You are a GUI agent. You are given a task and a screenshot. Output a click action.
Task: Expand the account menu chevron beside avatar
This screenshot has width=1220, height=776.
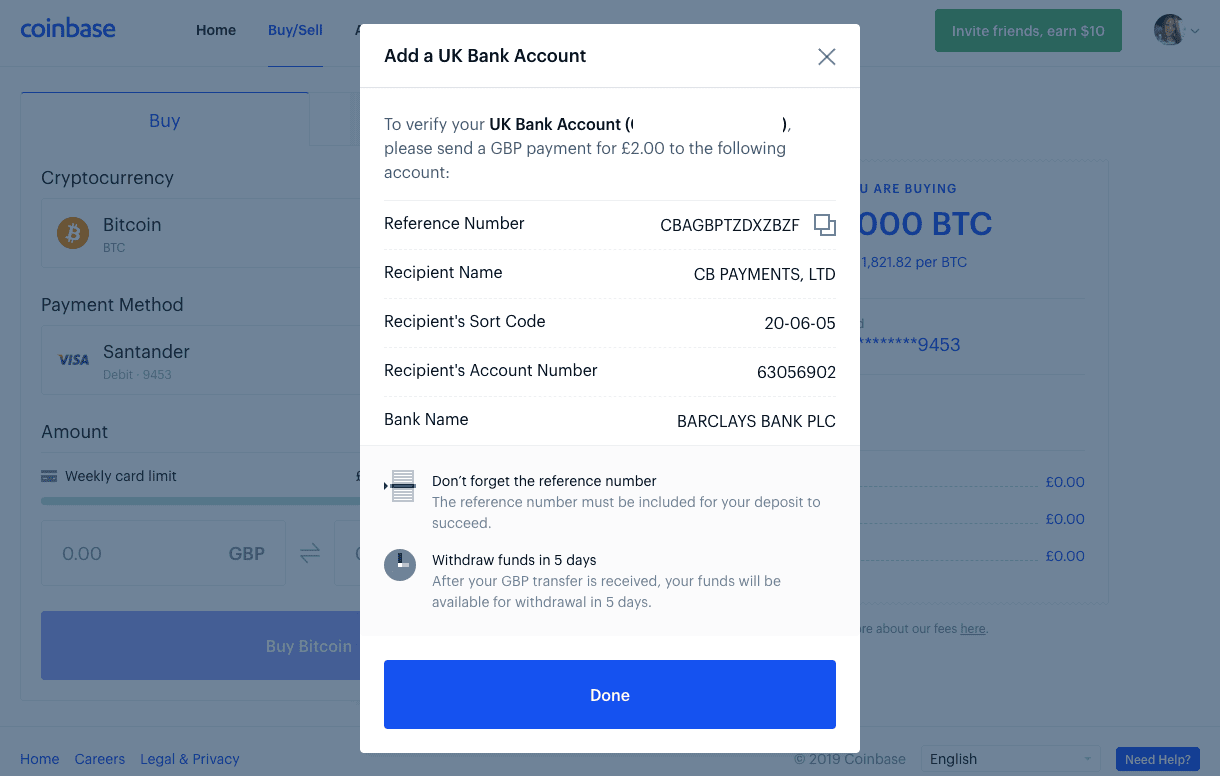pos(1195,31)
